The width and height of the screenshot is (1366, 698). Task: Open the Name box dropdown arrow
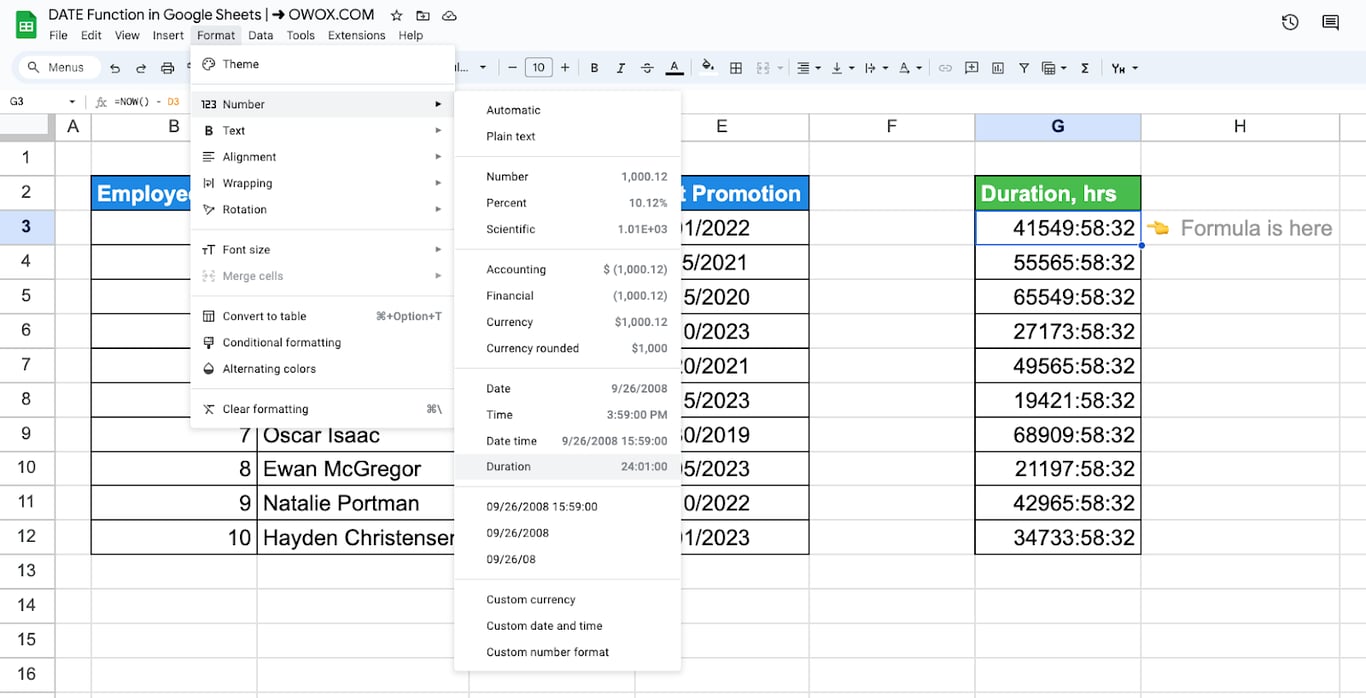coord(72,102)
